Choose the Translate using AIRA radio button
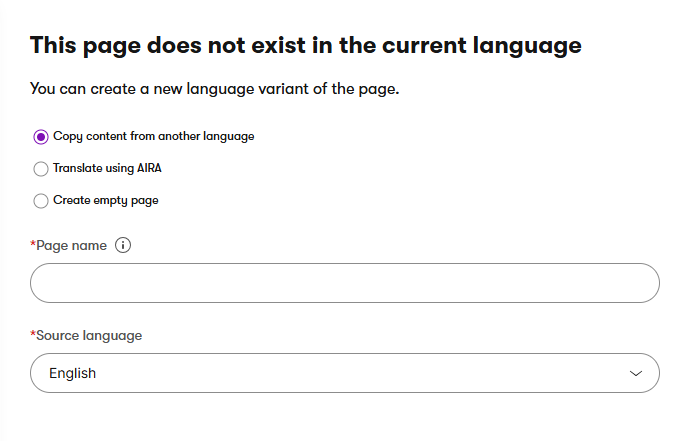This screenshot has width=693, height=441. 41,169
